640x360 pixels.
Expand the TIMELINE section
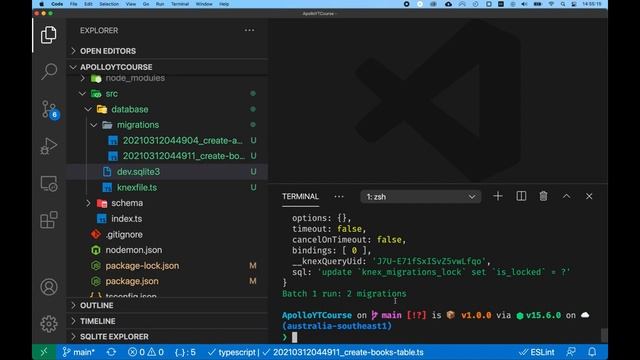pos(167,321)
